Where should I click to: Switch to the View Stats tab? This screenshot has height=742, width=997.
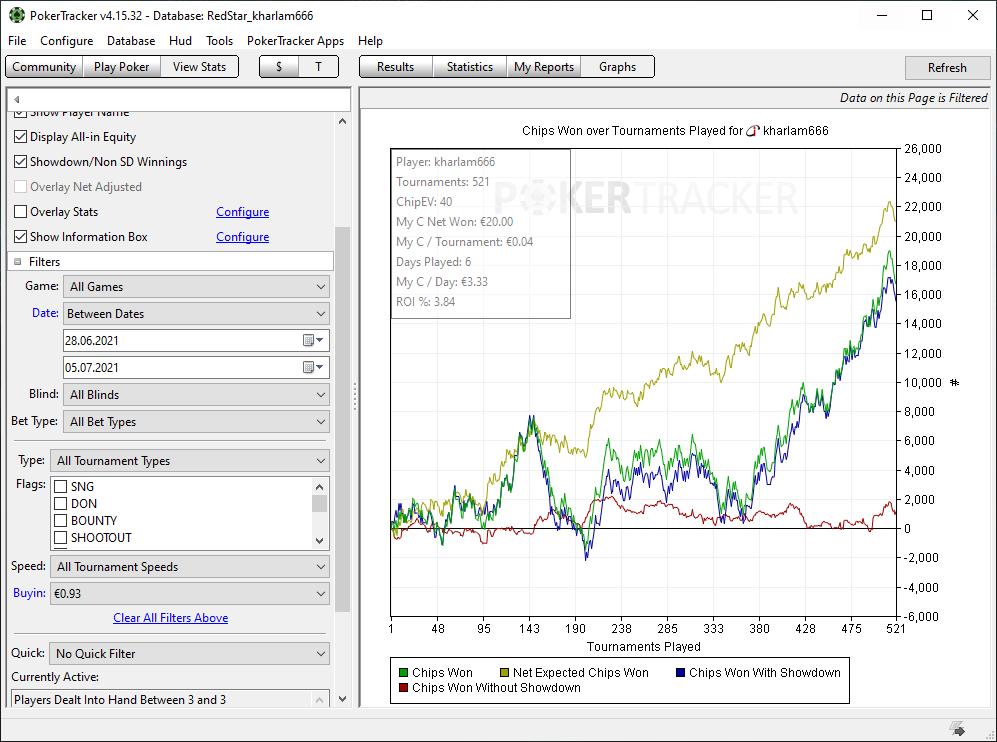tap(199, 67)
